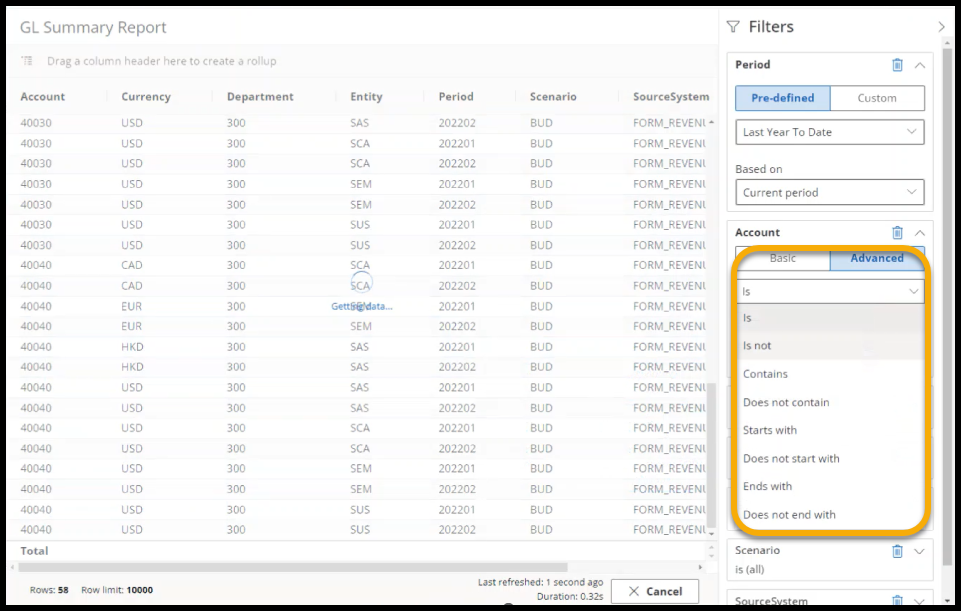
Task: Click the Scenario filter trash icon
Action: click(897, 551)
